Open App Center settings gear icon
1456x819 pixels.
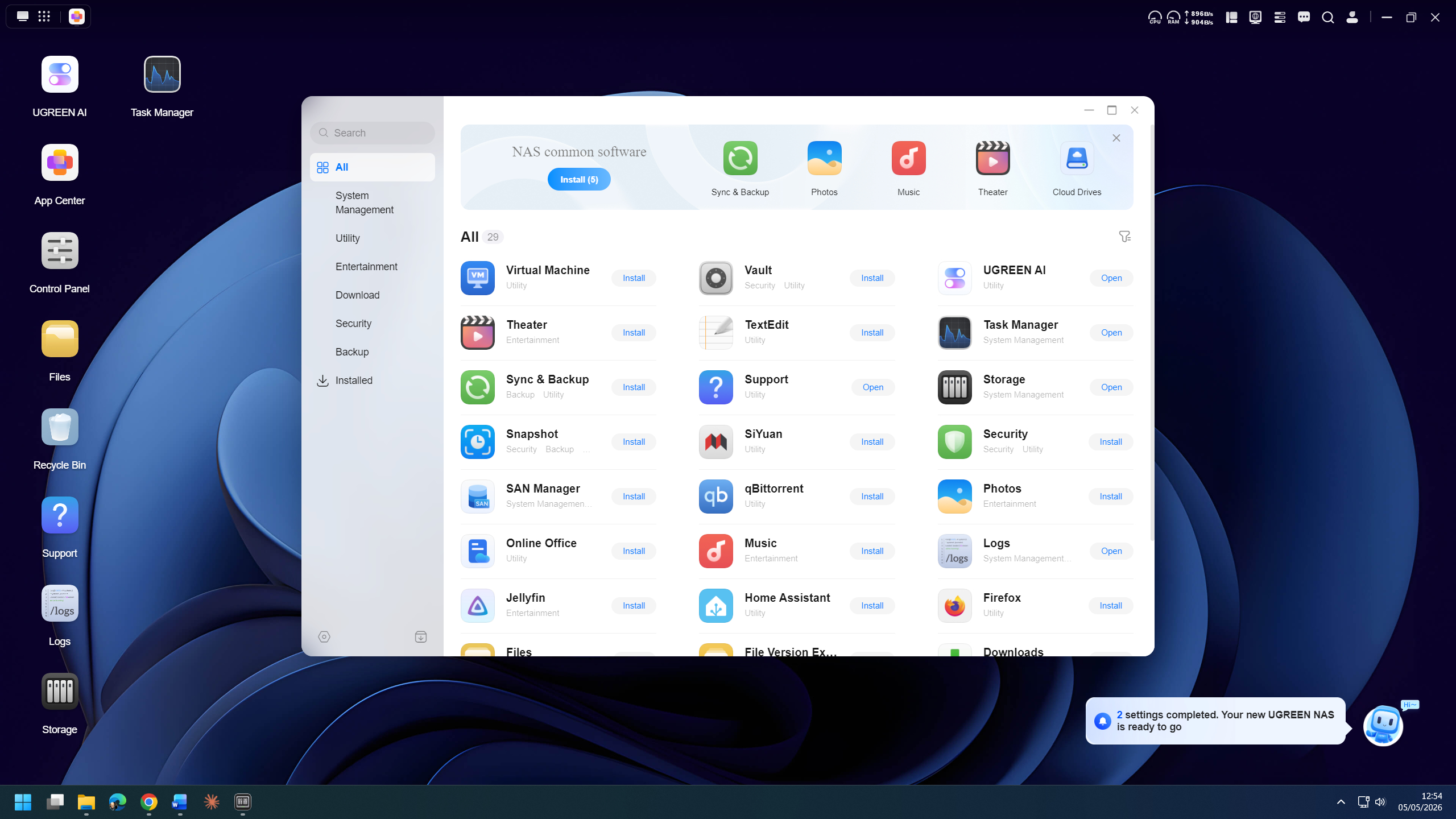point(324,637)
